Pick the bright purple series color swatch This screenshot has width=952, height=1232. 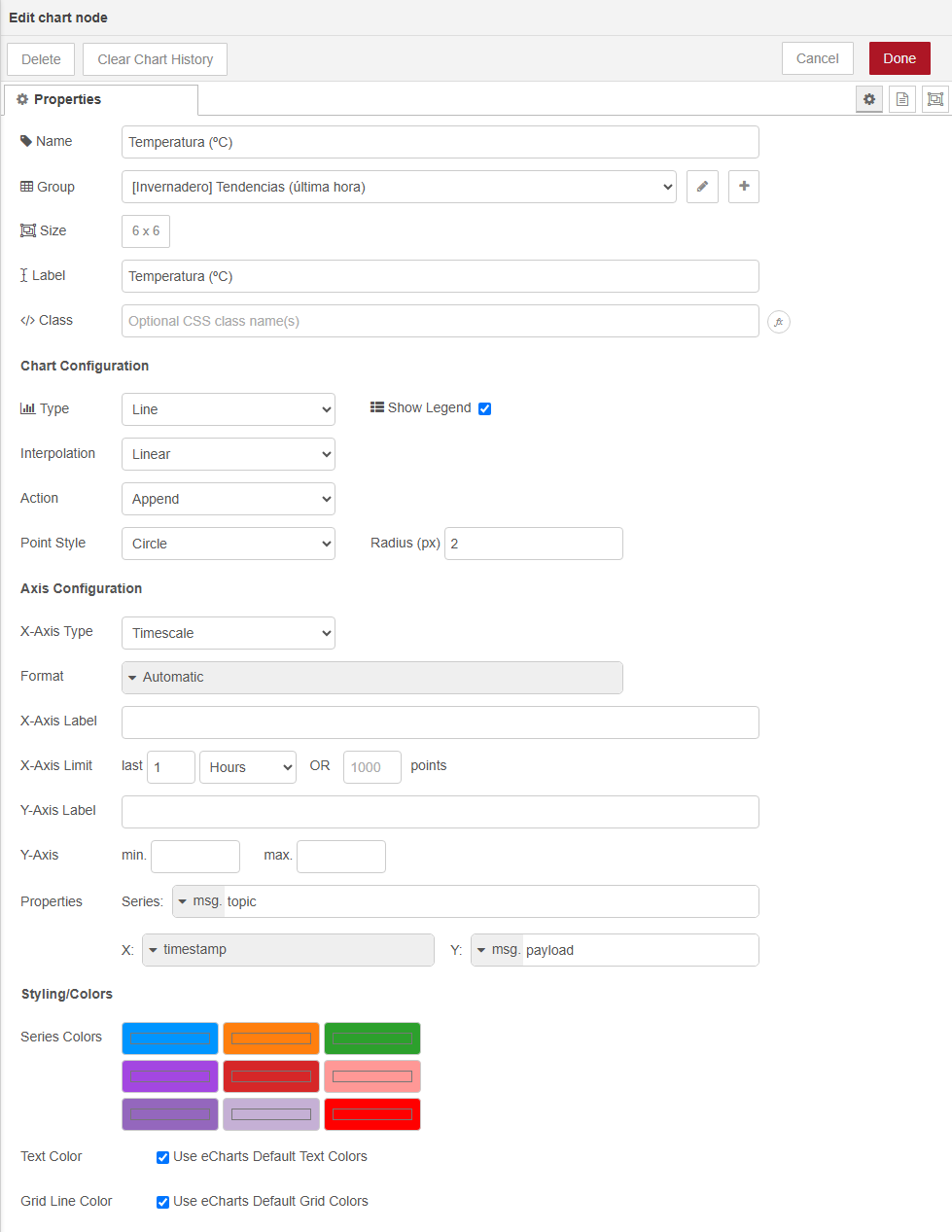[170, 1076]
